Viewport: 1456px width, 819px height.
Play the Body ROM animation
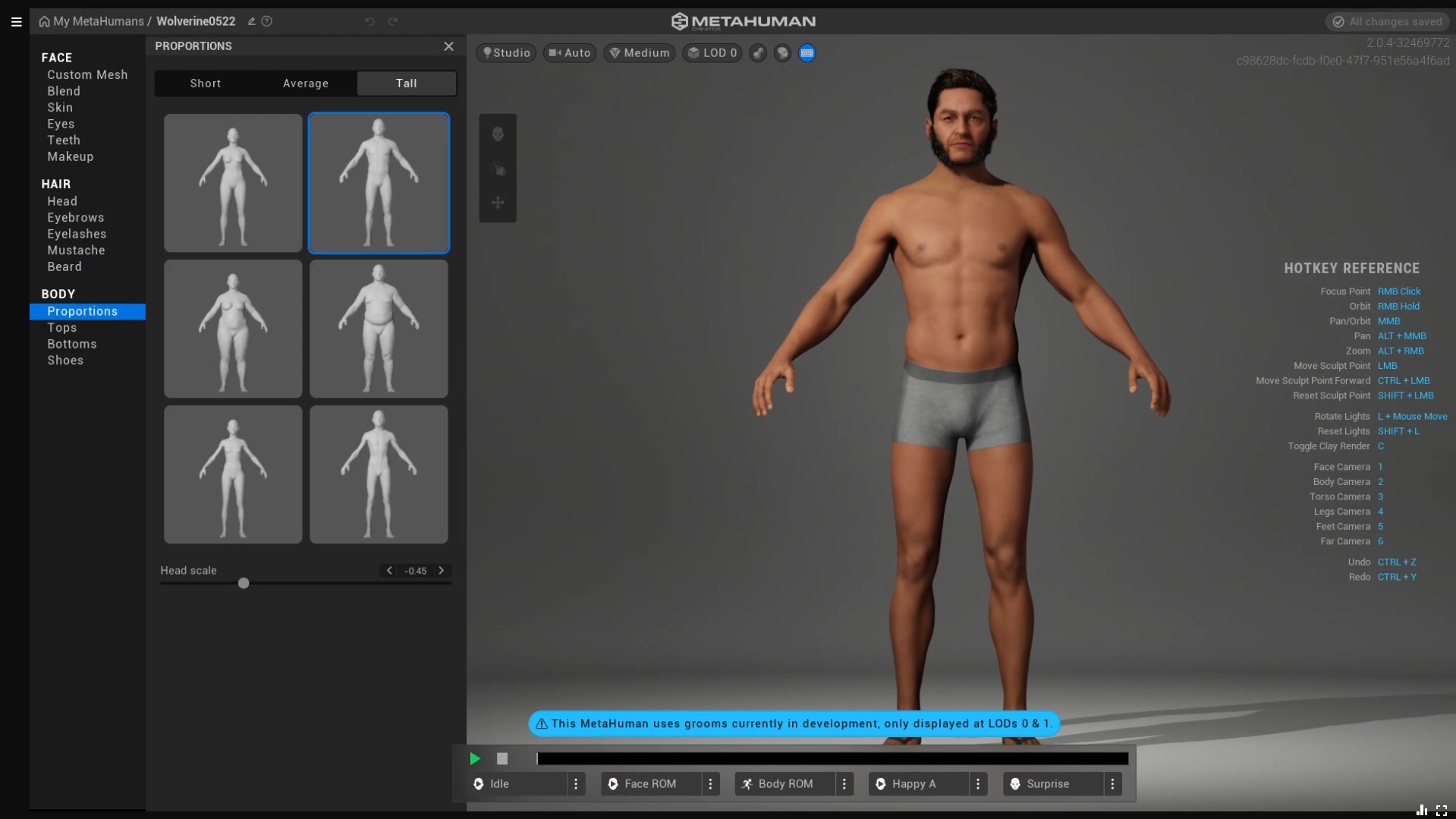click(785, 784)
